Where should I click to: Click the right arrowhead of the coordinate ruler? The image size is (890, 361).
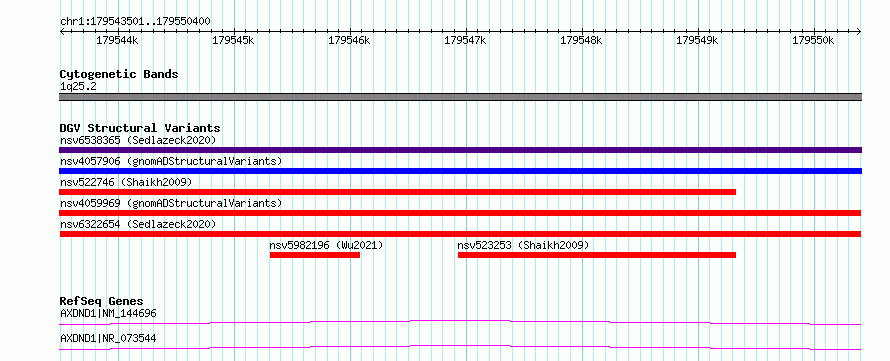[859, 31]
